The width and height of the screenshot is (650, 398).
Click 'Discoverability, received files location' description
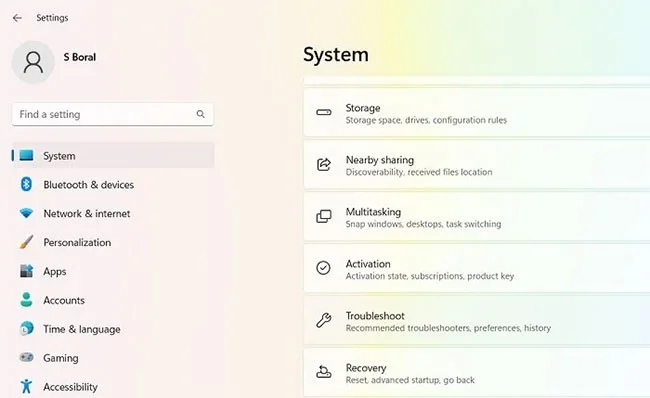[419, 172]
